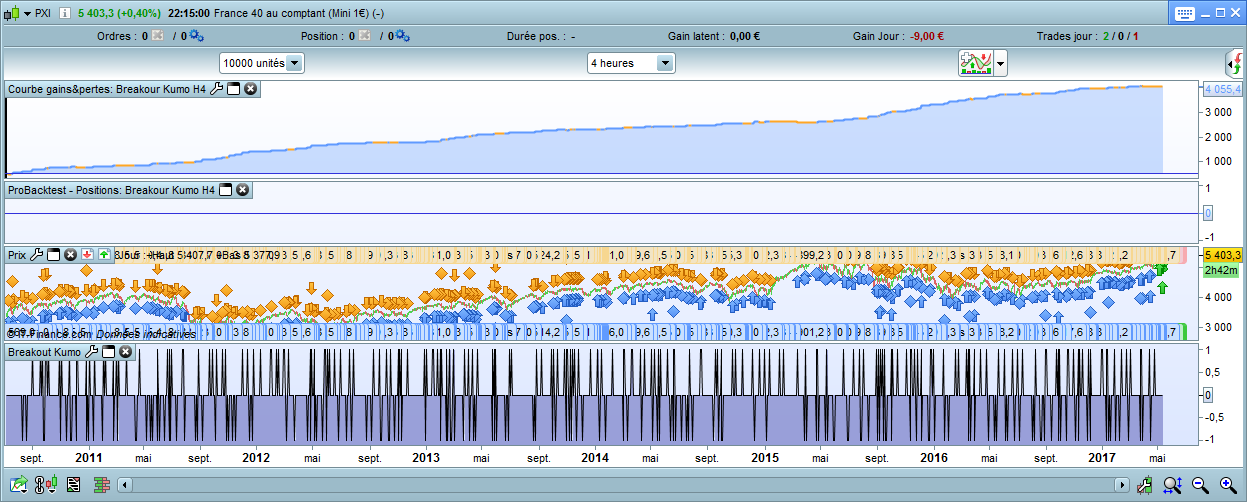
Task: Toggle maximize on Breakout Kumo panel
Action: (x=108, y=352)
